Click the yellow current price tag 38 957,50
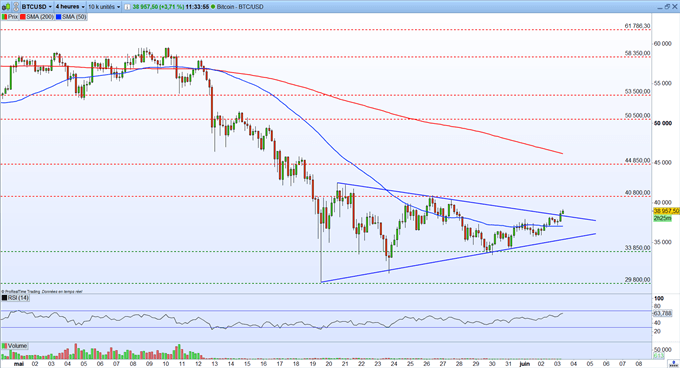 tap(666, 211)
